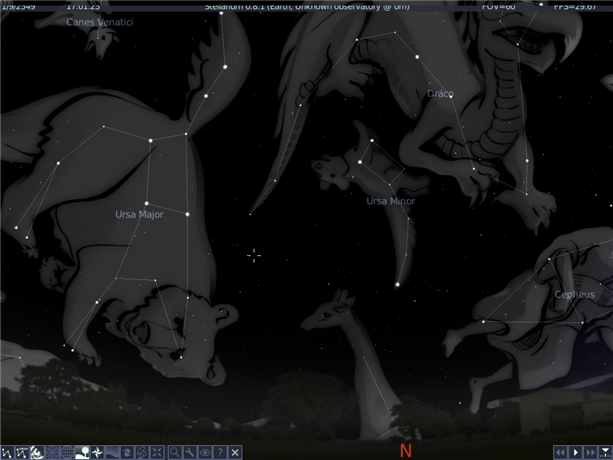Select bright star Kochab in Ursa Minor bowl
613x460 pixels.
pyautogui.click(x=360, y=162)
